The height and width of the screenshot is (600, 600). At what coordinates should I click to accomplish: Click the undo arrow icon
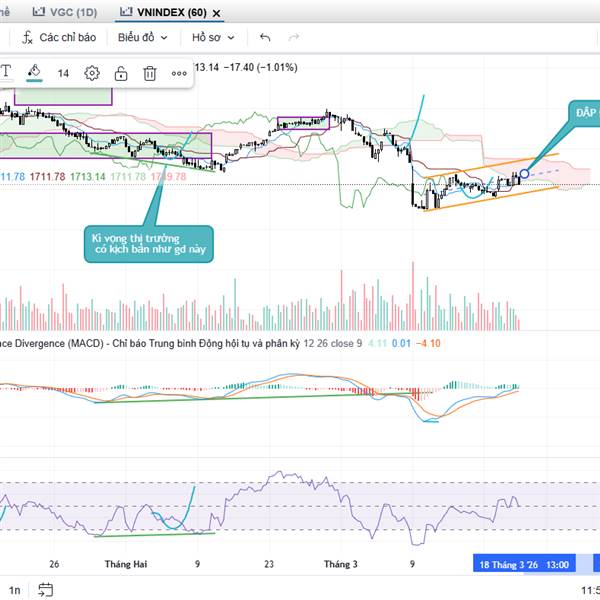coord(265,37)
